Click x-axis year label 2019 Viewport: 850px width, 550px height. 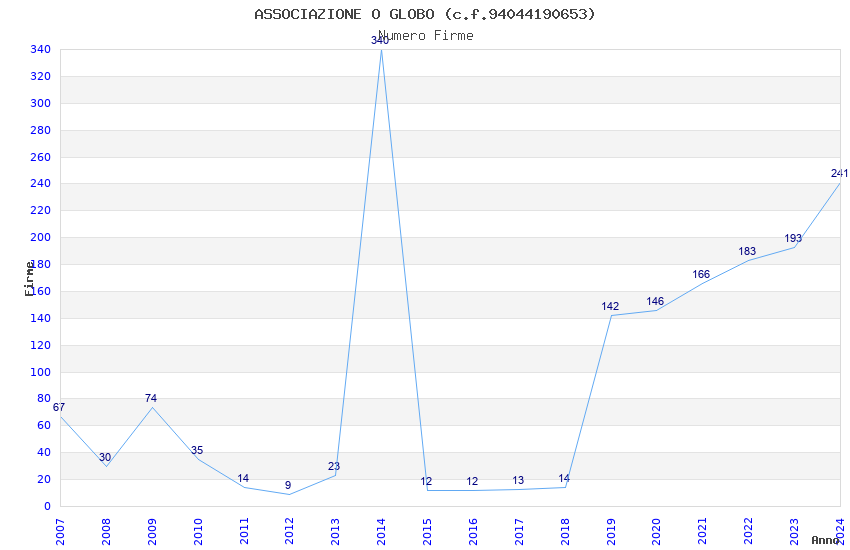pos(611,532)
